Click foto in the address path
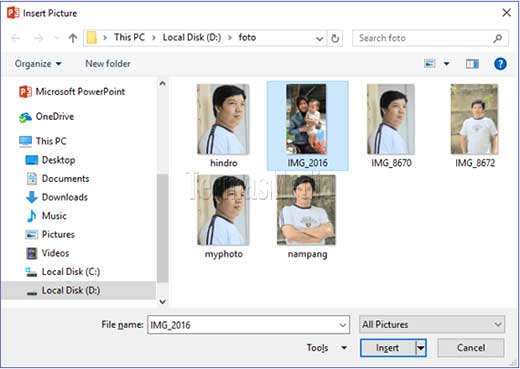Image resolution: width=520 pixels, height=369 pixels. 247,37
